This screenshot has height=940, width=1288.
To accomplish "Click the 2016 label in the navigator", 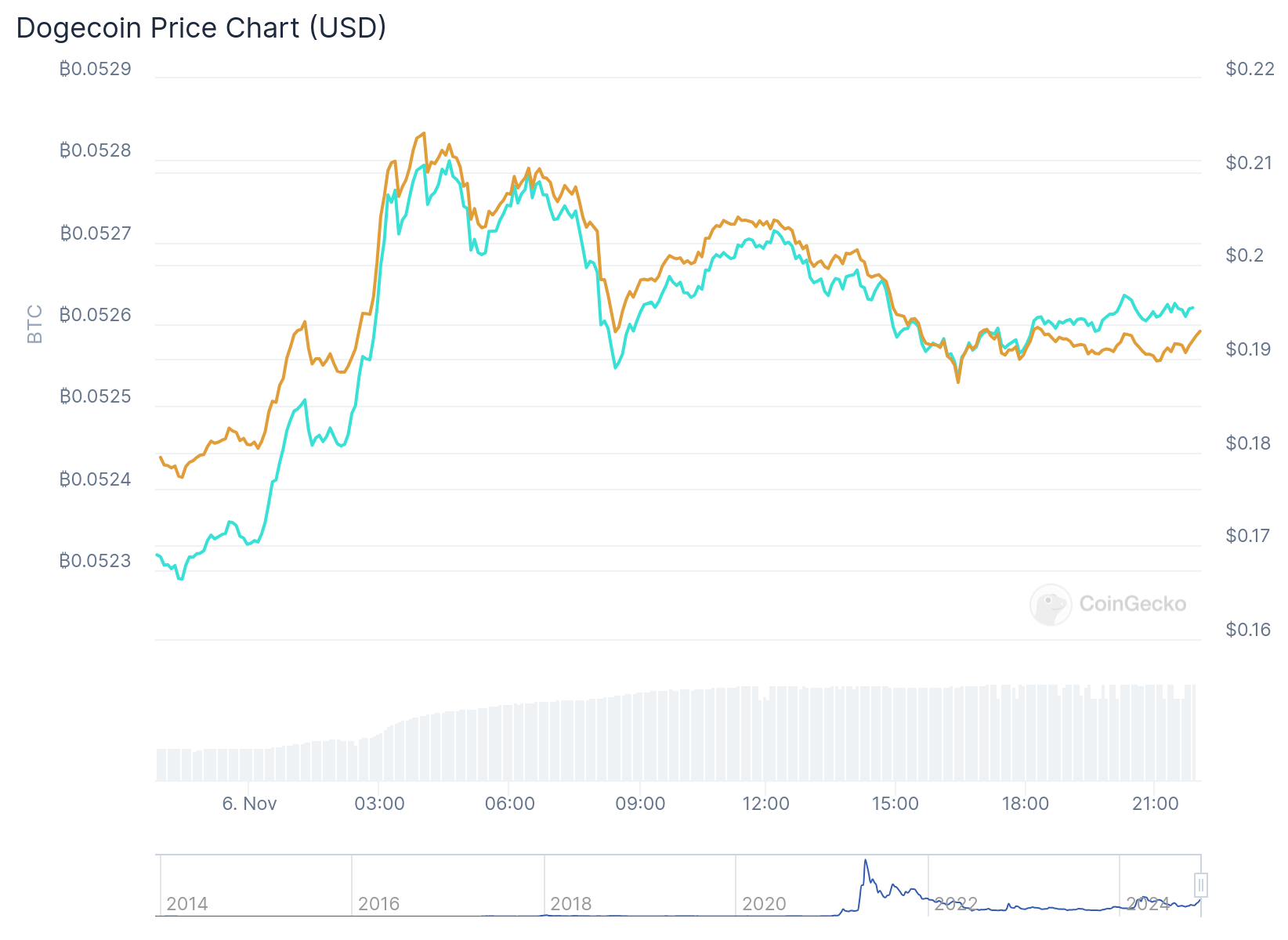I will pos(379,904).
